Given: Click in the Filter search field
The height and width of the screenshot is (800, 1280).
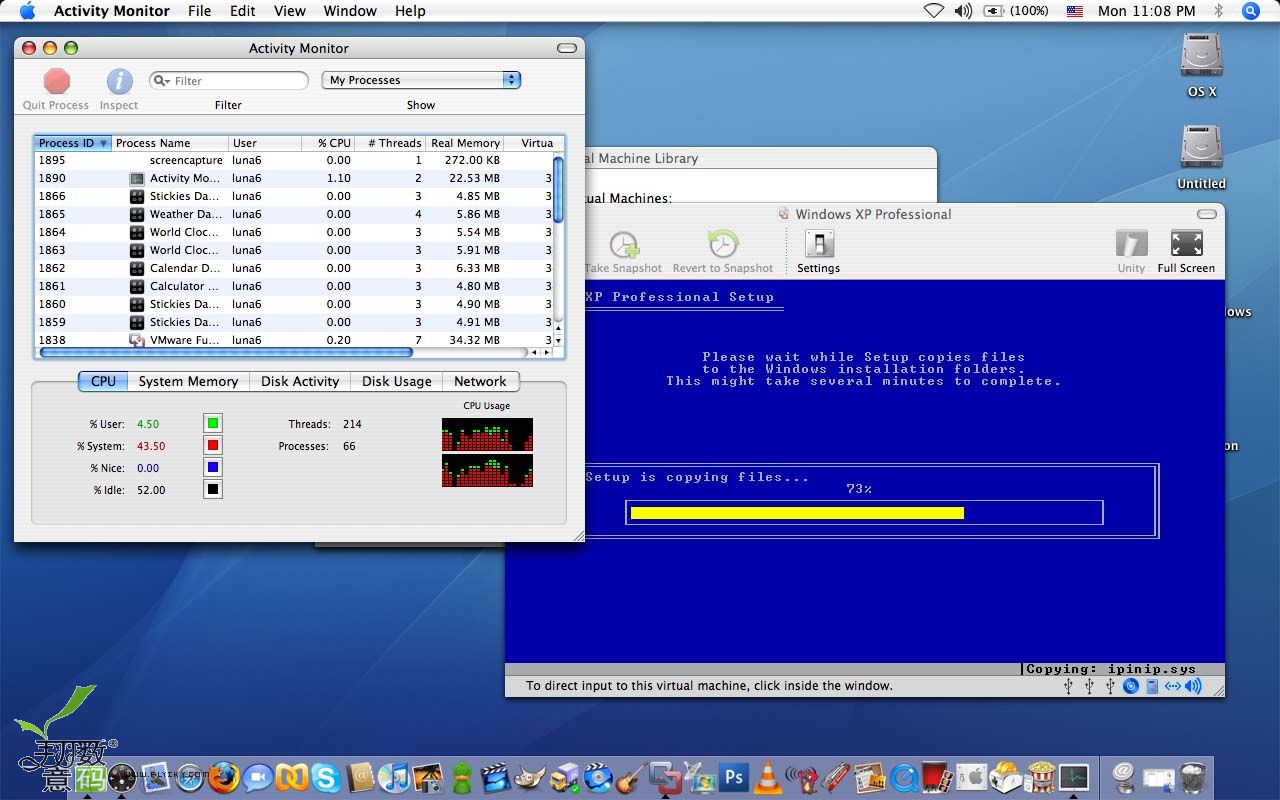Looking at the screenshot, I should point(229,81).
